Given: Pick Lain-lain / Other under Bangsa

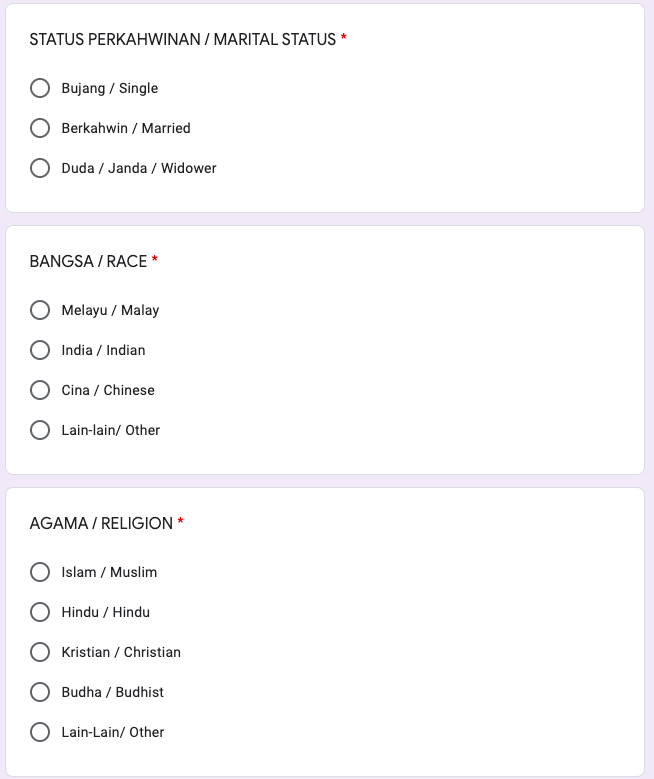Looking at the screenshot, I should tap(40, 430).
